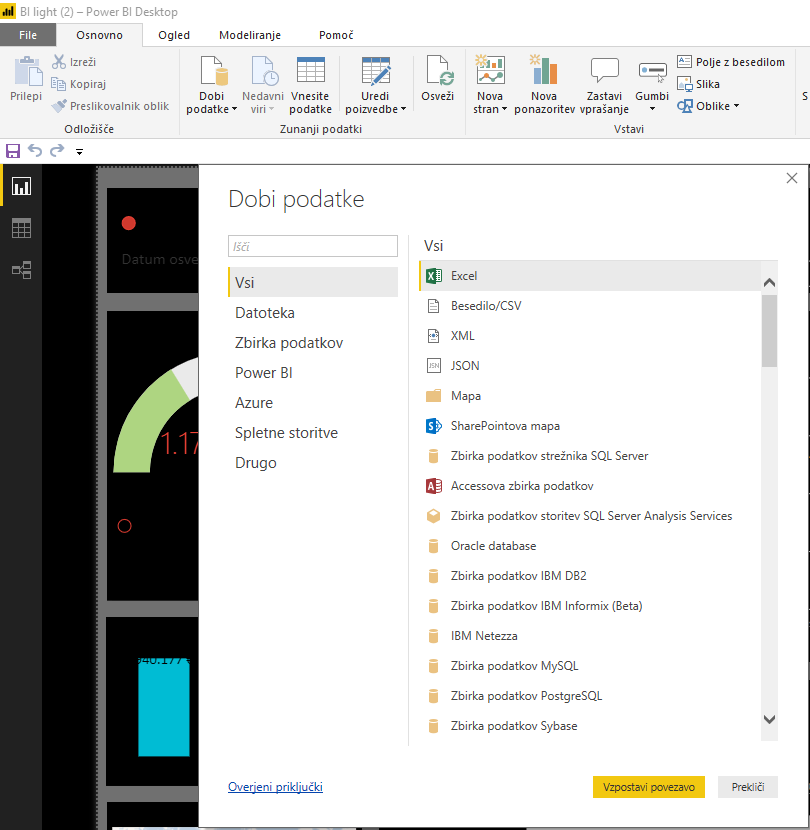Select the Drugo category
This screenshot has height=830, width=810.
(x=313, y=463)
